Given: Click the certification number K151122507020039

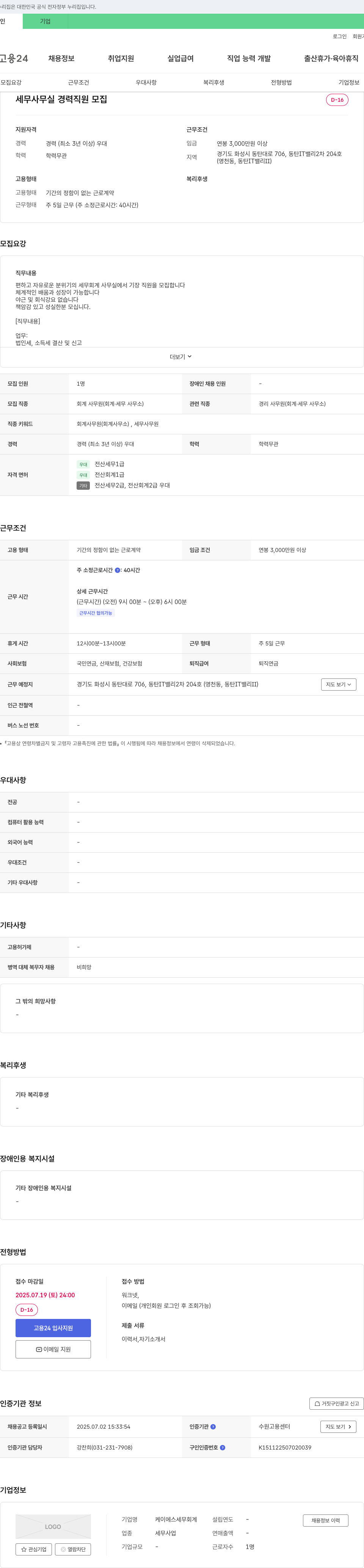Looking at the screenshot, I should click(285, 1448).
